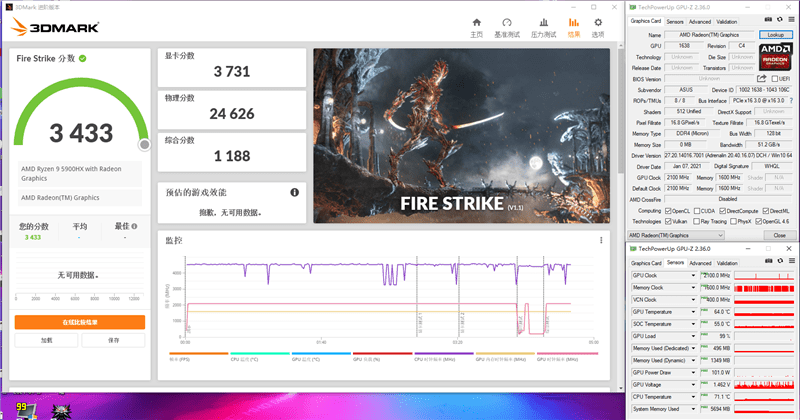Expand the SOC Temperature sensor dropdown
Image resolution: width=800 pixels, height=420 pixels.
tap(693, 324)
